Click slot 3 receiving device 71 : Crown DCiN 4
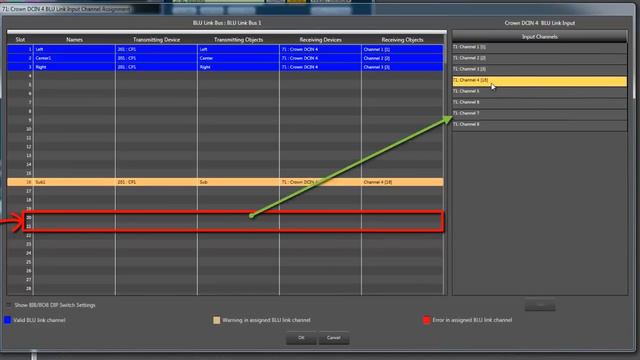 tap(320, 67)
